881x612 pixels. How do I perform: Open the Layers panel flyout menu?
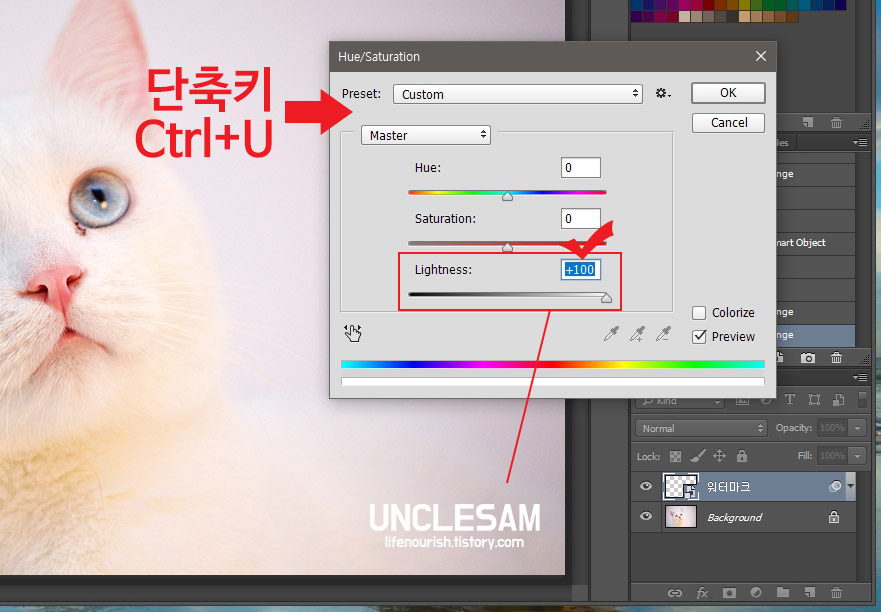tap(860, 377)
